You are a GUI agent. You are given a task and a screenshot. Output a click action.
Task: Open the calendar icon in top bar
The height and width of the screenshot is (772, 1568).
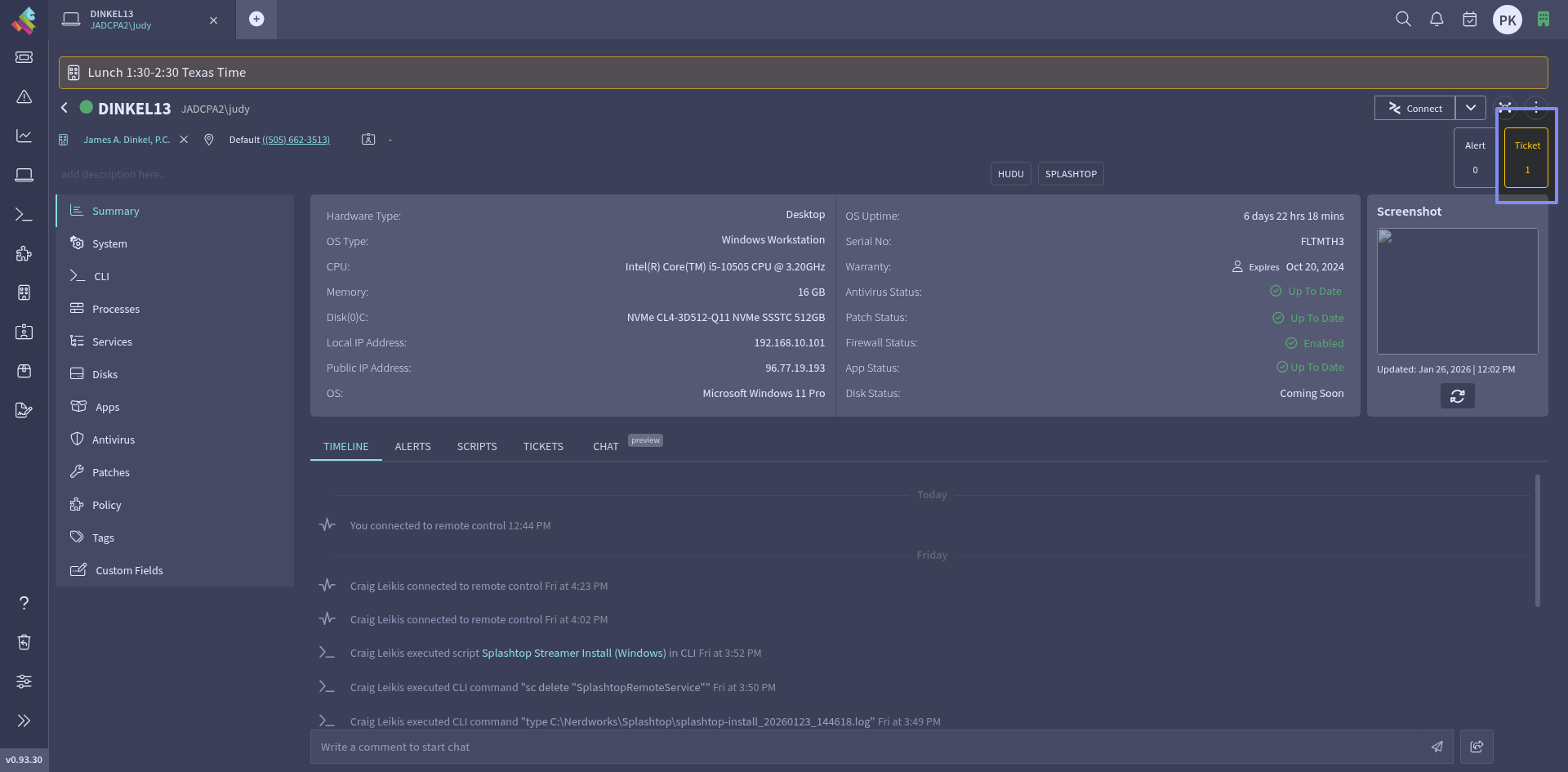coord(1469,19)
